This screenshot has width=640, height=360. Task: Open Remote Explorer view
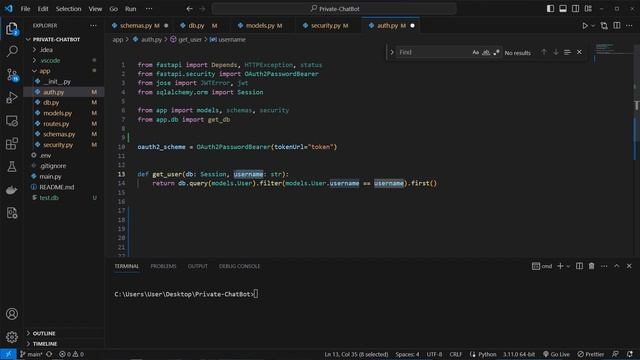pos(12,121)
